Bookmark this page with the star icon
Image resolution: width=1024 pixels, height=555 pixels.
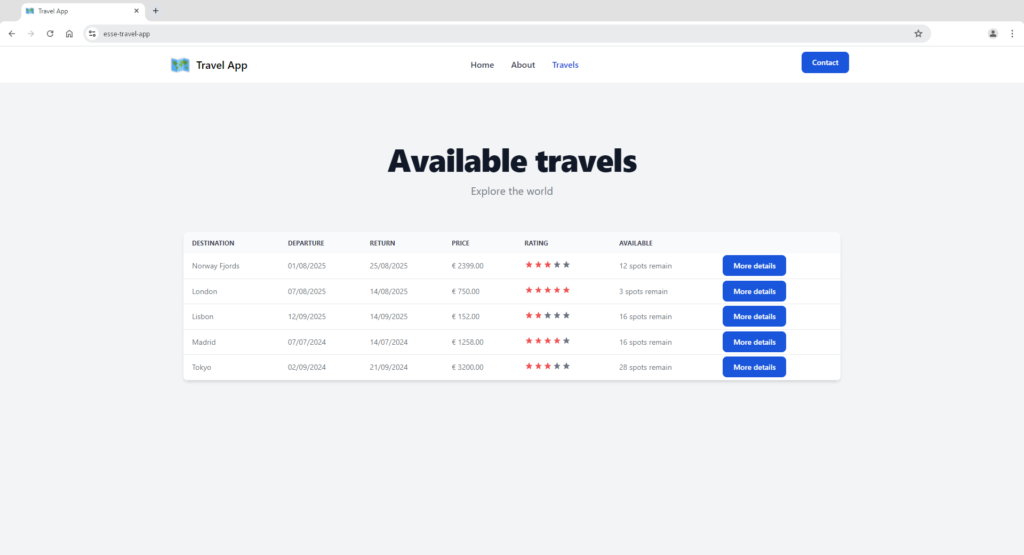tap(918, 33)
